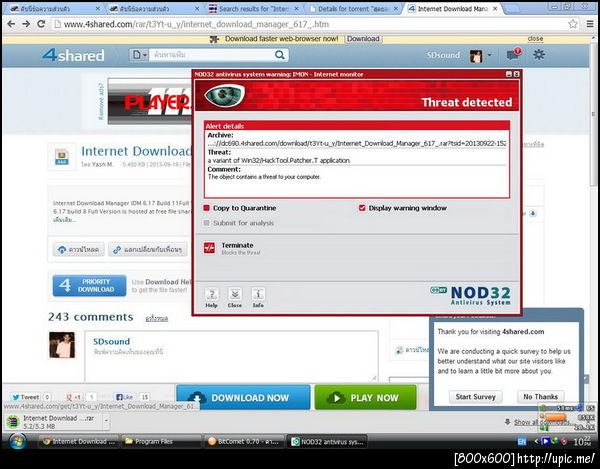Click the Thai download button below description
600x469 pixels.
click(x=78, y=250)
